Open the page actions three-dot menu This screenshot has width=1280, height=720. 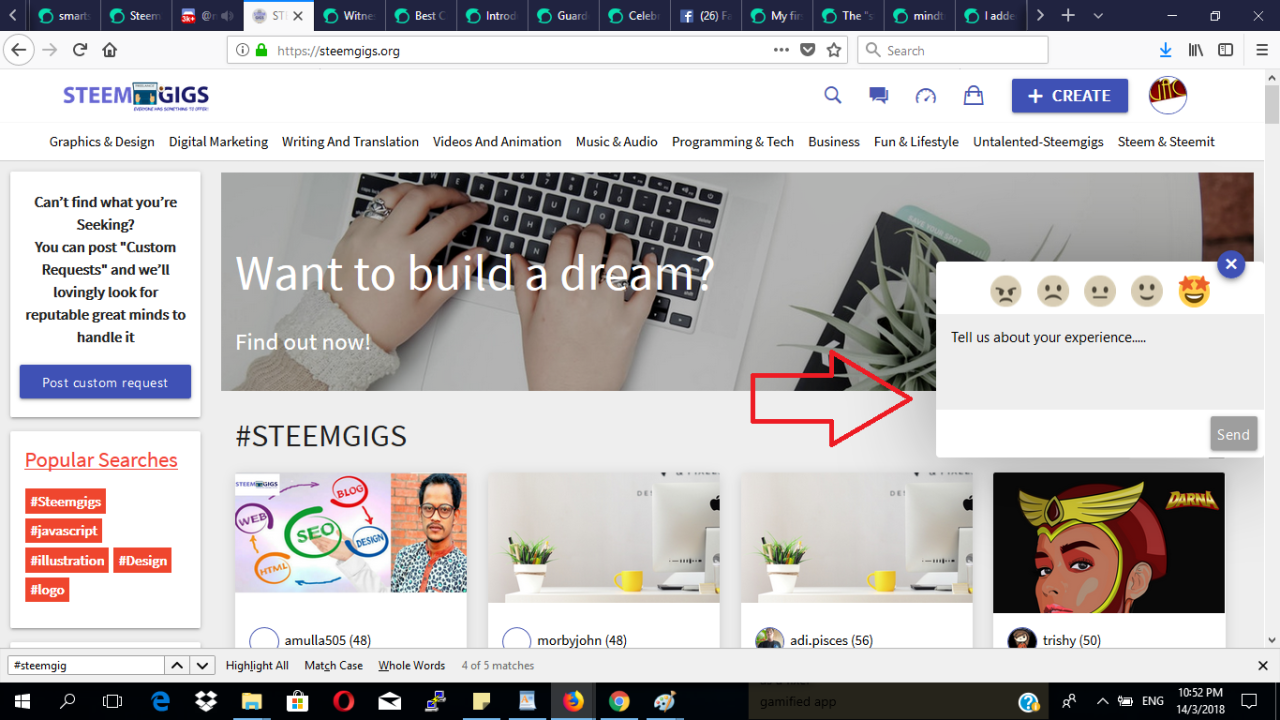pyautogui.click(x=782, y=50)
